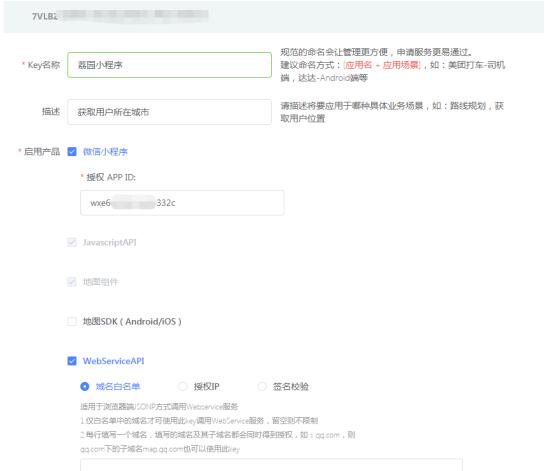Screen dimensions: 559x471
Task: Click the WebServiceAPI label text
Action: [114, 361]
